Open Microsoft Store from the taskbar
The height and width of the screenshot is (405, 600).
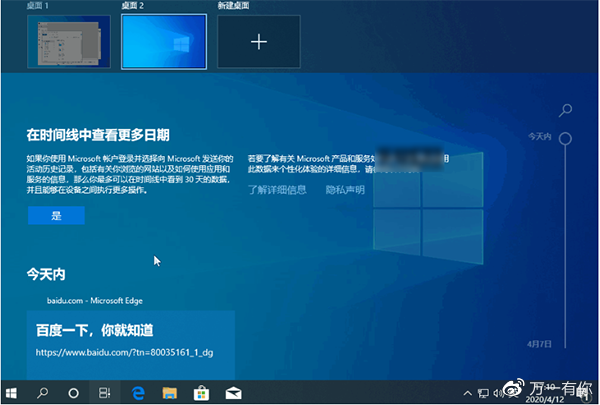[200, 393]
